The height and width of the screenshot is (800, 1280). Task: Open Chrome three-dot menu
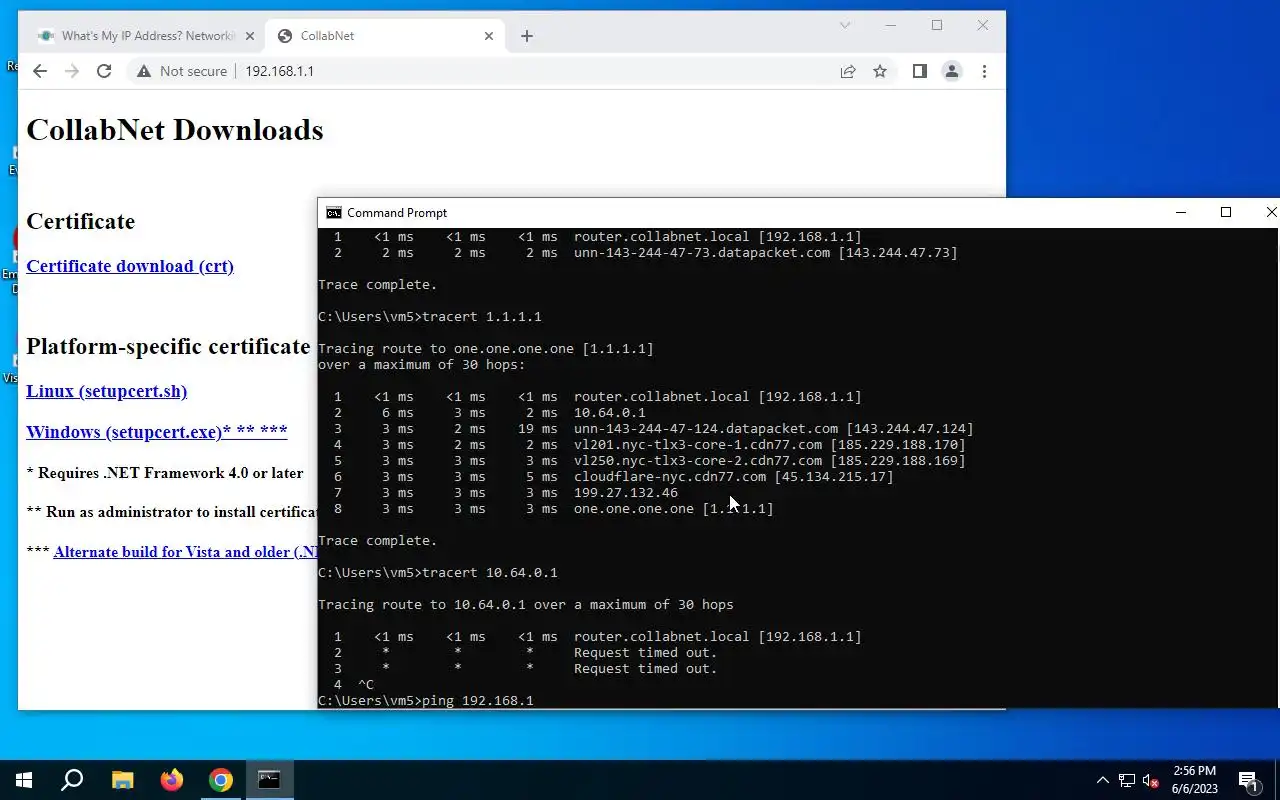click(x=984, y=71)
